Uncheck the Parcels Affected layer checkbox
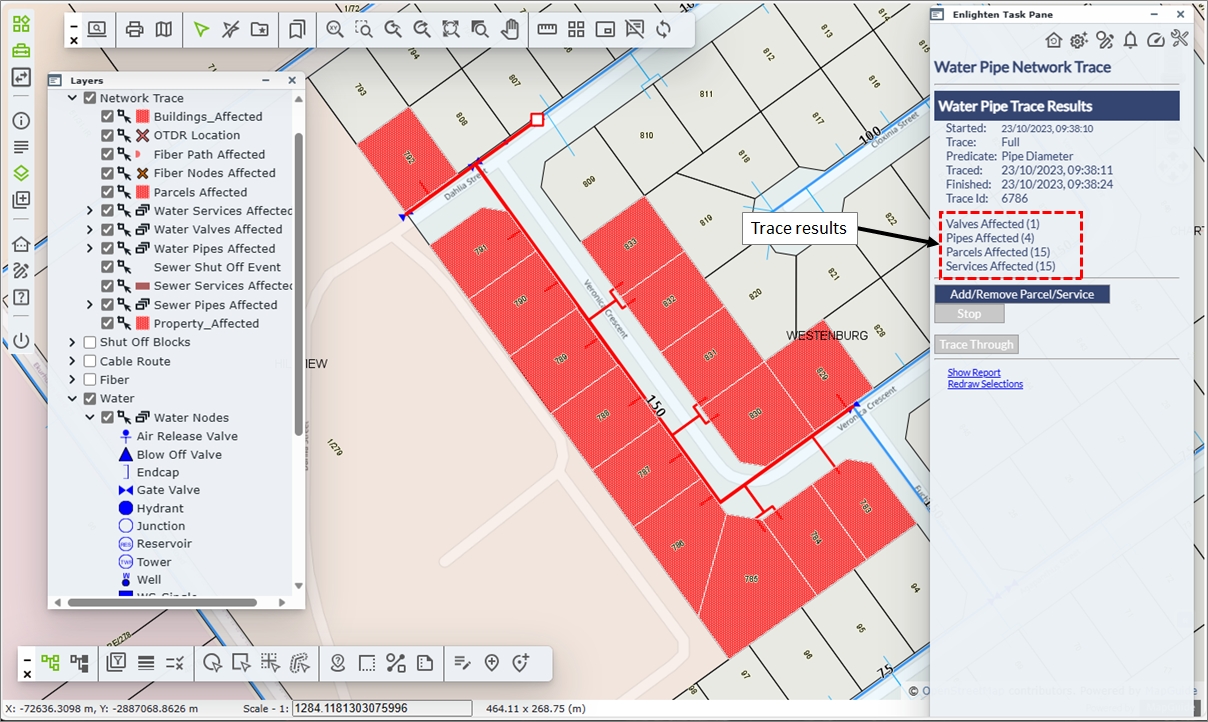 [108, 192]
